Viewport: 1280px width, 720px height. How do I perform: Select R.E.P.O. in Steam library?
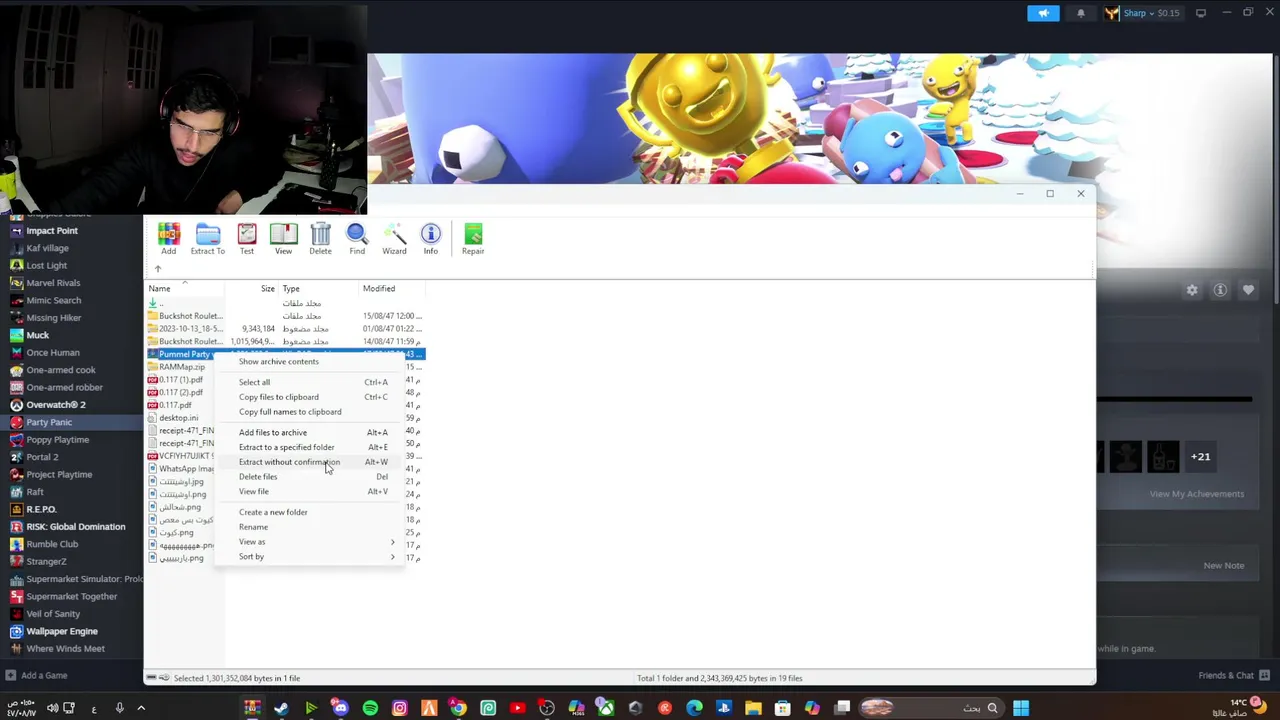(x=41, y=510)
